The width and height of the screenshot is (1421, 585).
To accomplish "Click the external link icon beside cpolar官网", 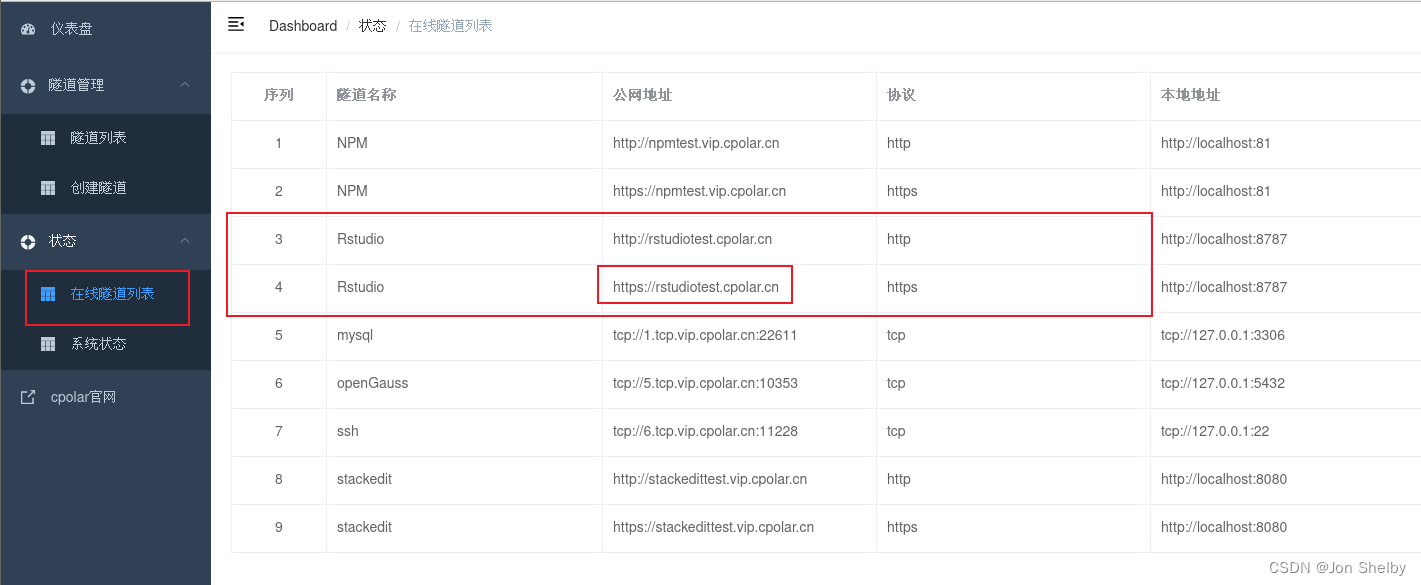I will pyautogui.click(x=28, y=396).
